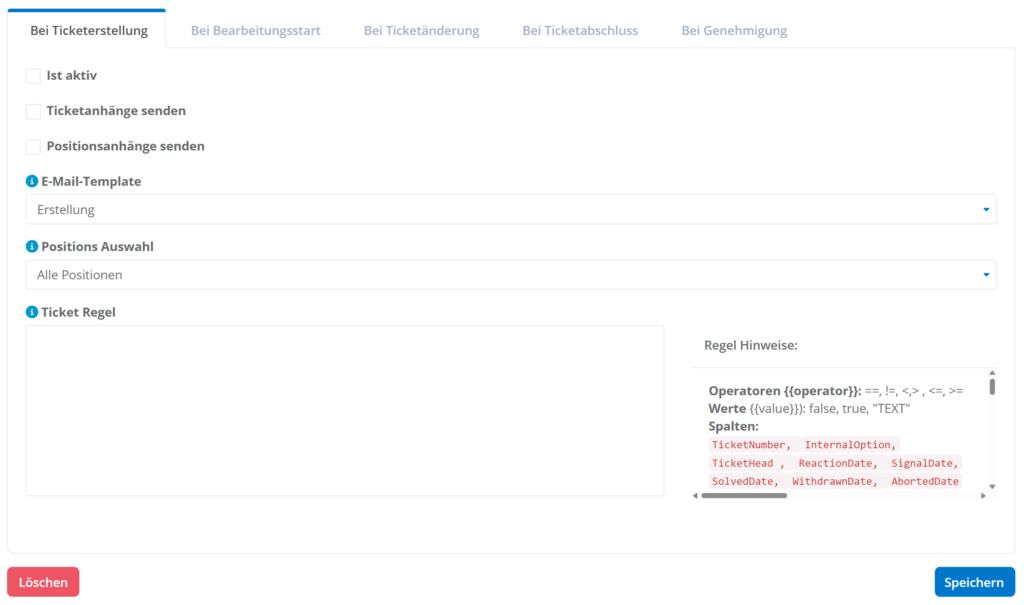Viewport: 1024px width, 605px height.
Task: Open the E-Mail-Template dropdown showing Erstellung
Action: click(x=510, y=210)
